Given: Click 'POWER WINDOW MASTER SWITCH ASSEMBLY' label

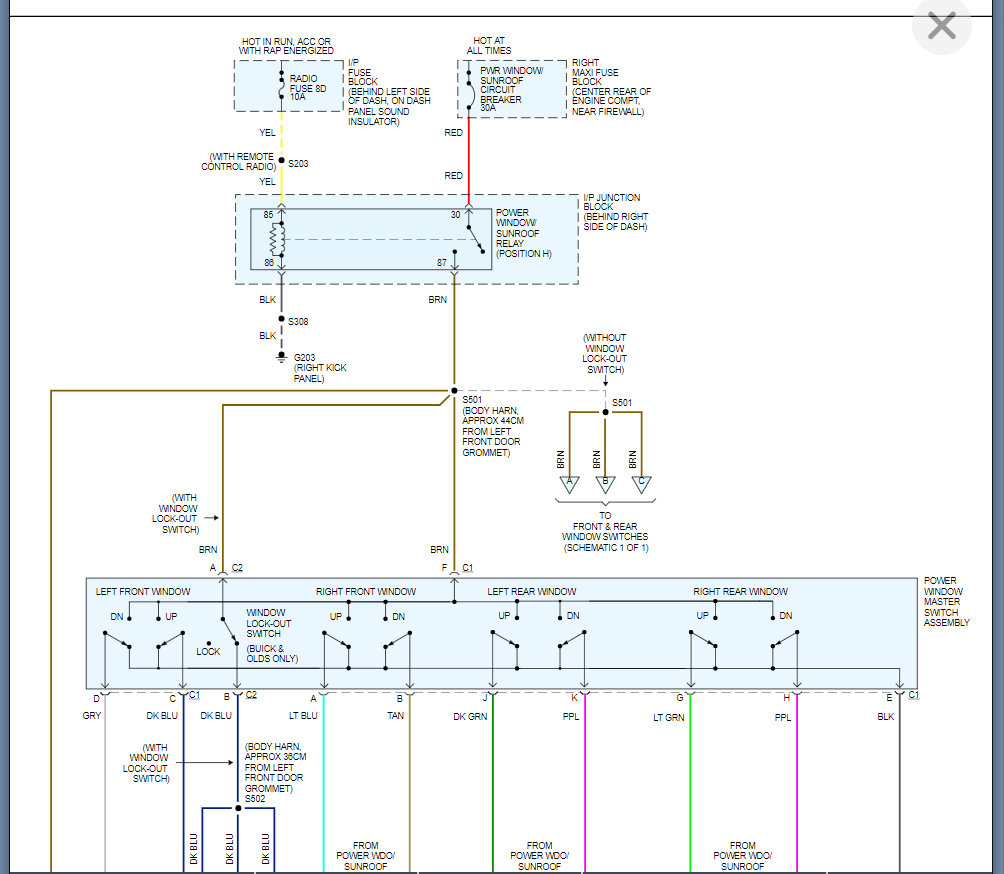Looking at the screenshot, I should coord(946,601).
